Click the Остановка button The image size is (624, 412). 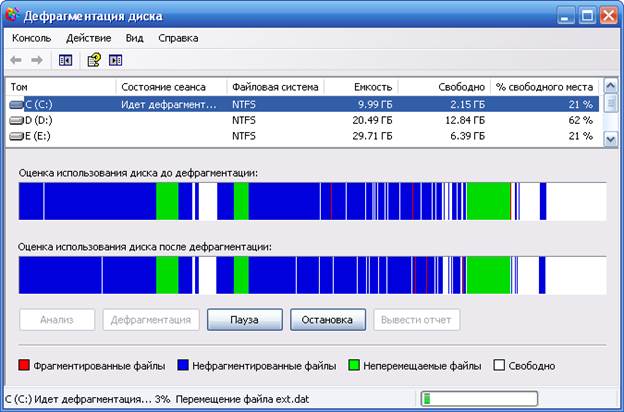tap(328, 320)
